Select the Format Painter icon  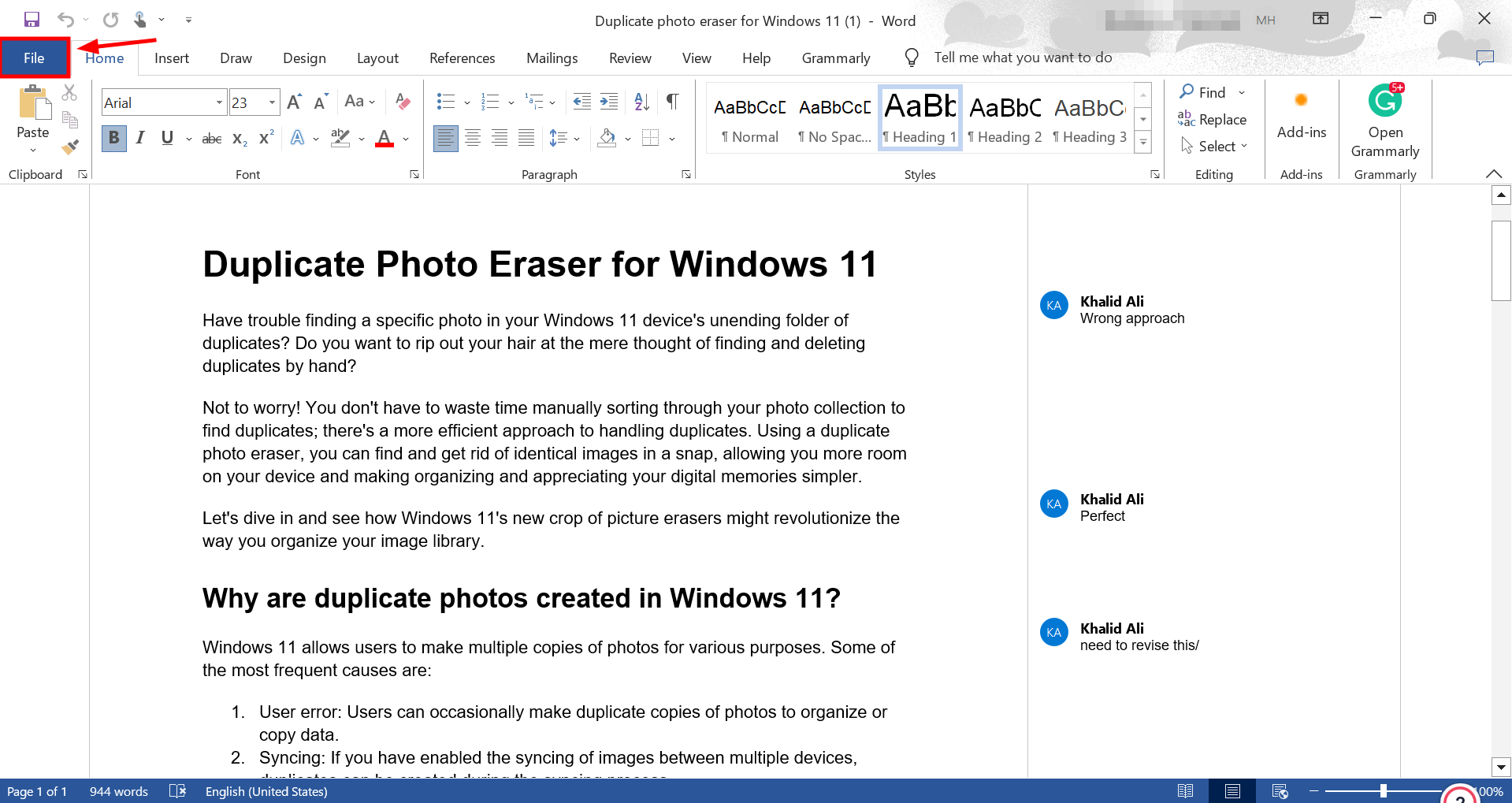(69, 147)
